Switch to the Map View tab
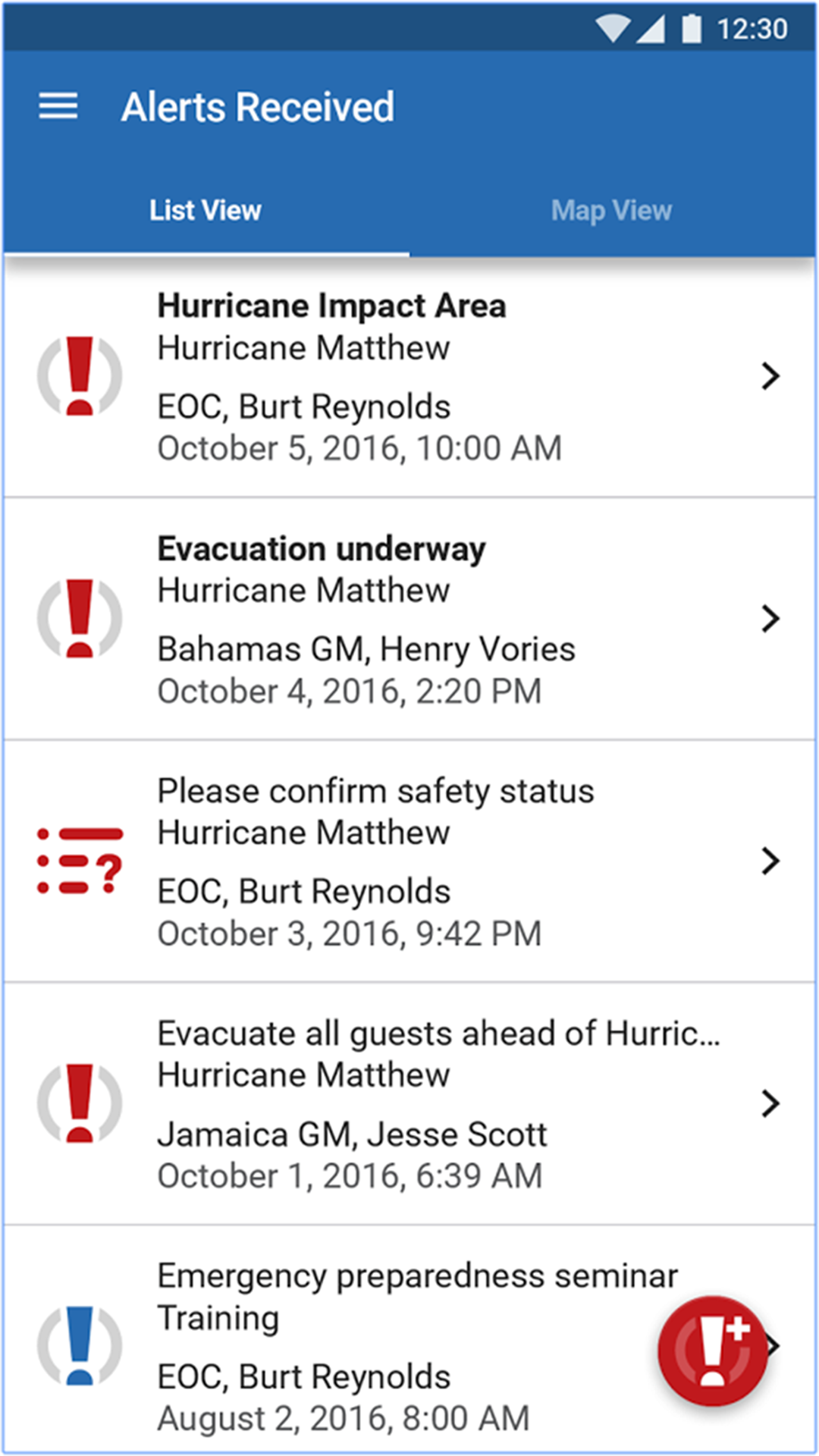Viewport: 819px width, 1456px height. (x=612, y=210)
